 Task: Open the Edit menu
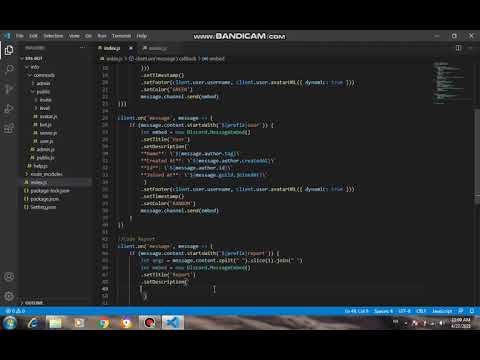(x=33, y=36)
